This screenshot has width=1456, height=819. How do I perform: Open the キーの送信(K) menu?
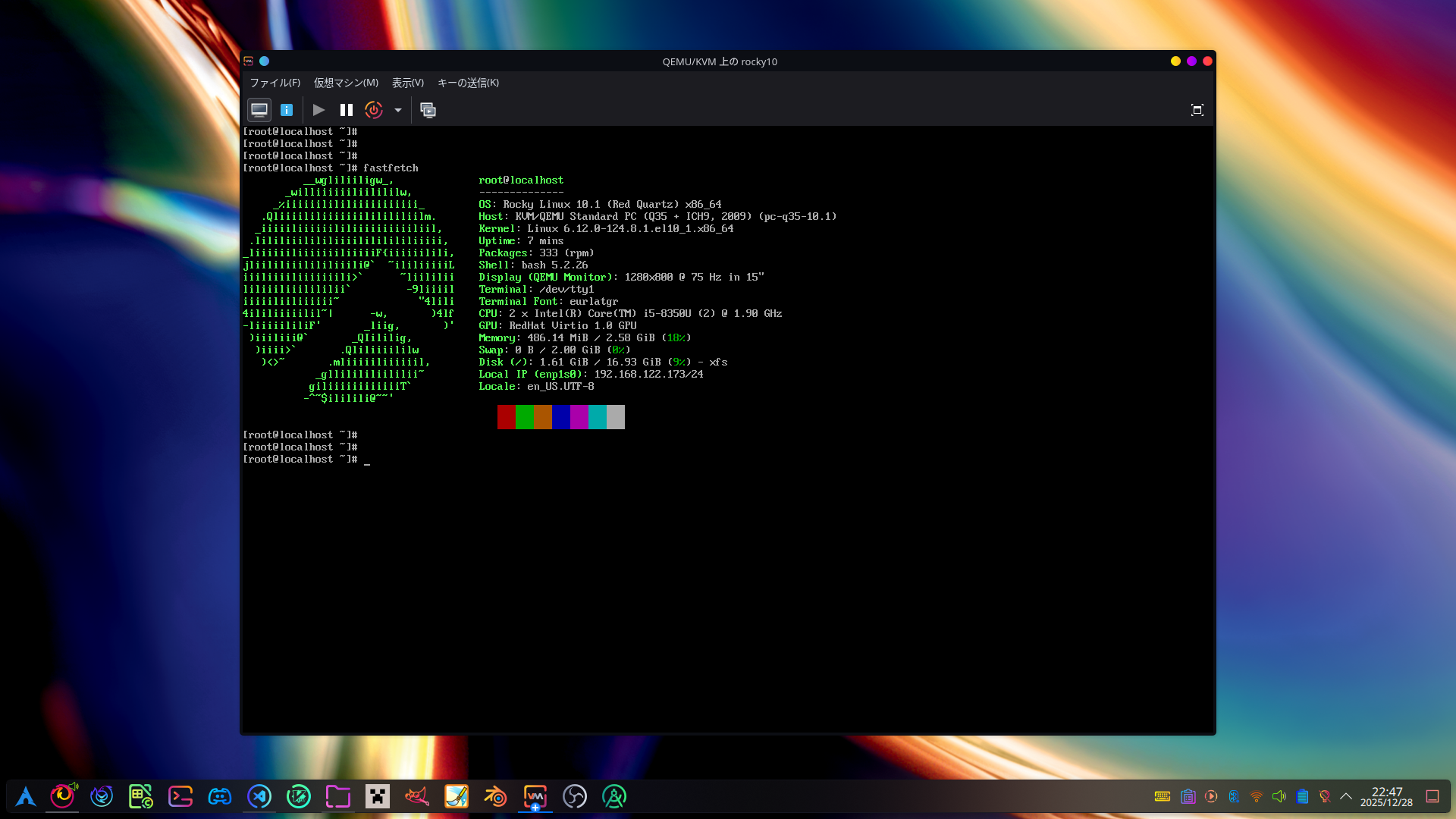pyautogui.click(x=468, y=83)
